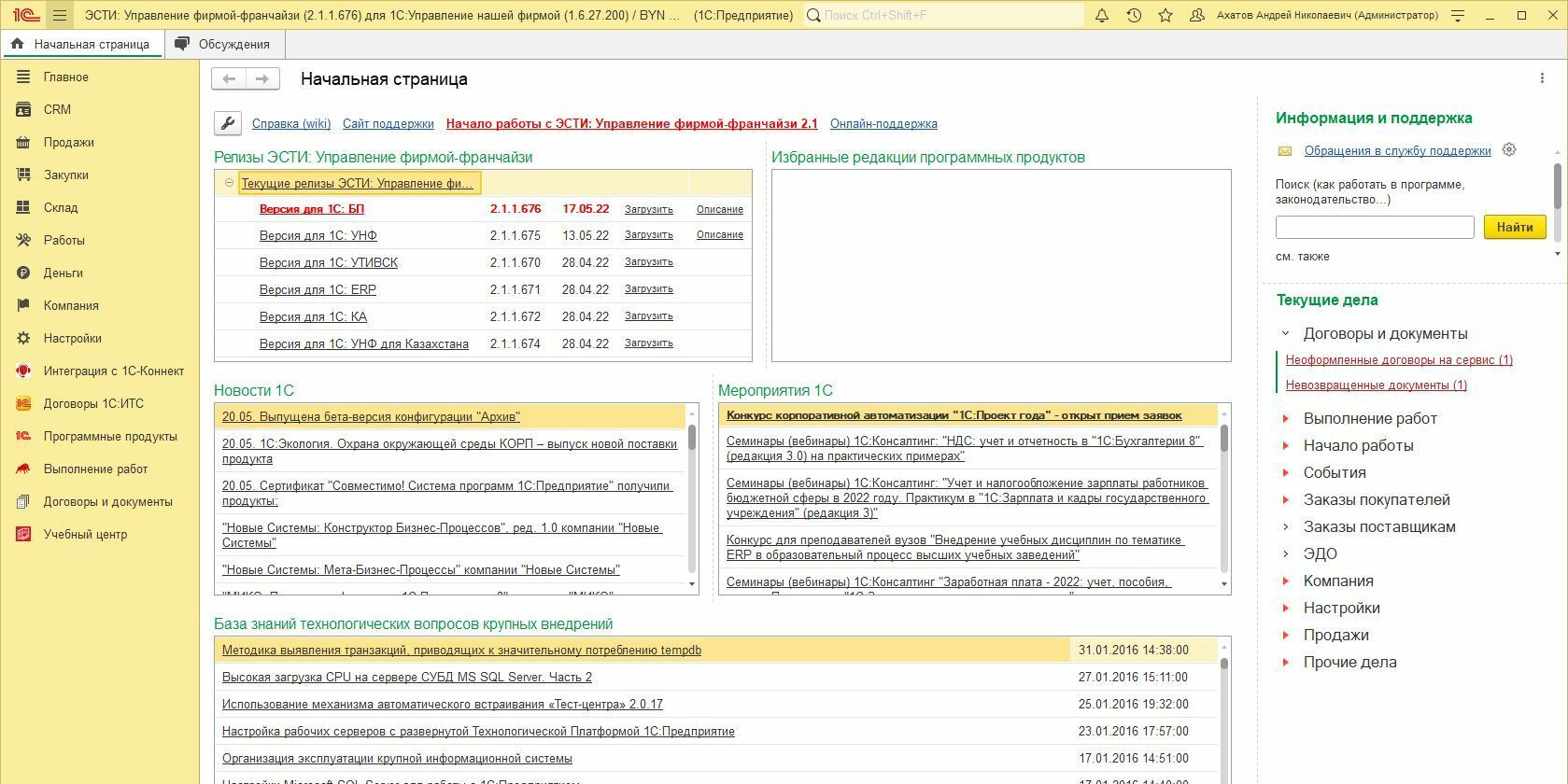Click the Найти button
This screenshot has height=784, width=1568.
(1515, 227)
